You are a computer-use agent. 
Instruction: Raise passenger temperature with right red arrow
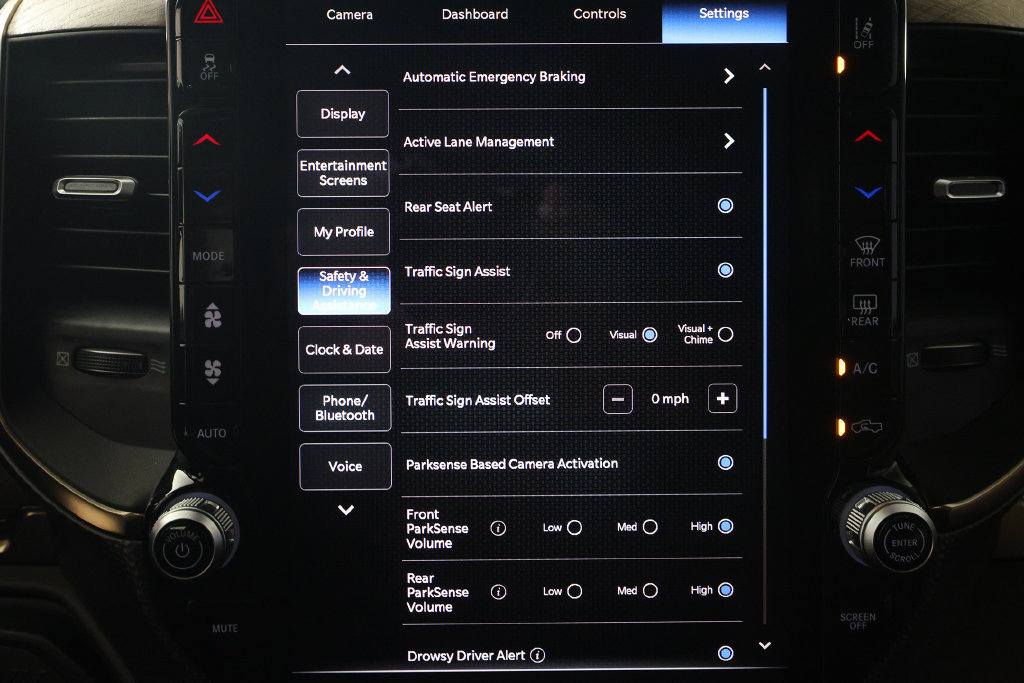[x=868, y=136]
